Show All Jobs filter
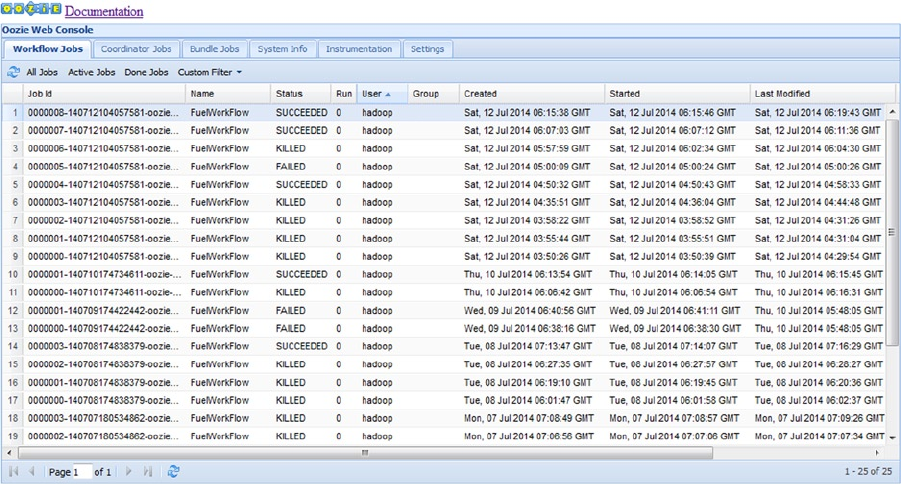This screenshot has width=901, height=484. click(x=42, y=72)
